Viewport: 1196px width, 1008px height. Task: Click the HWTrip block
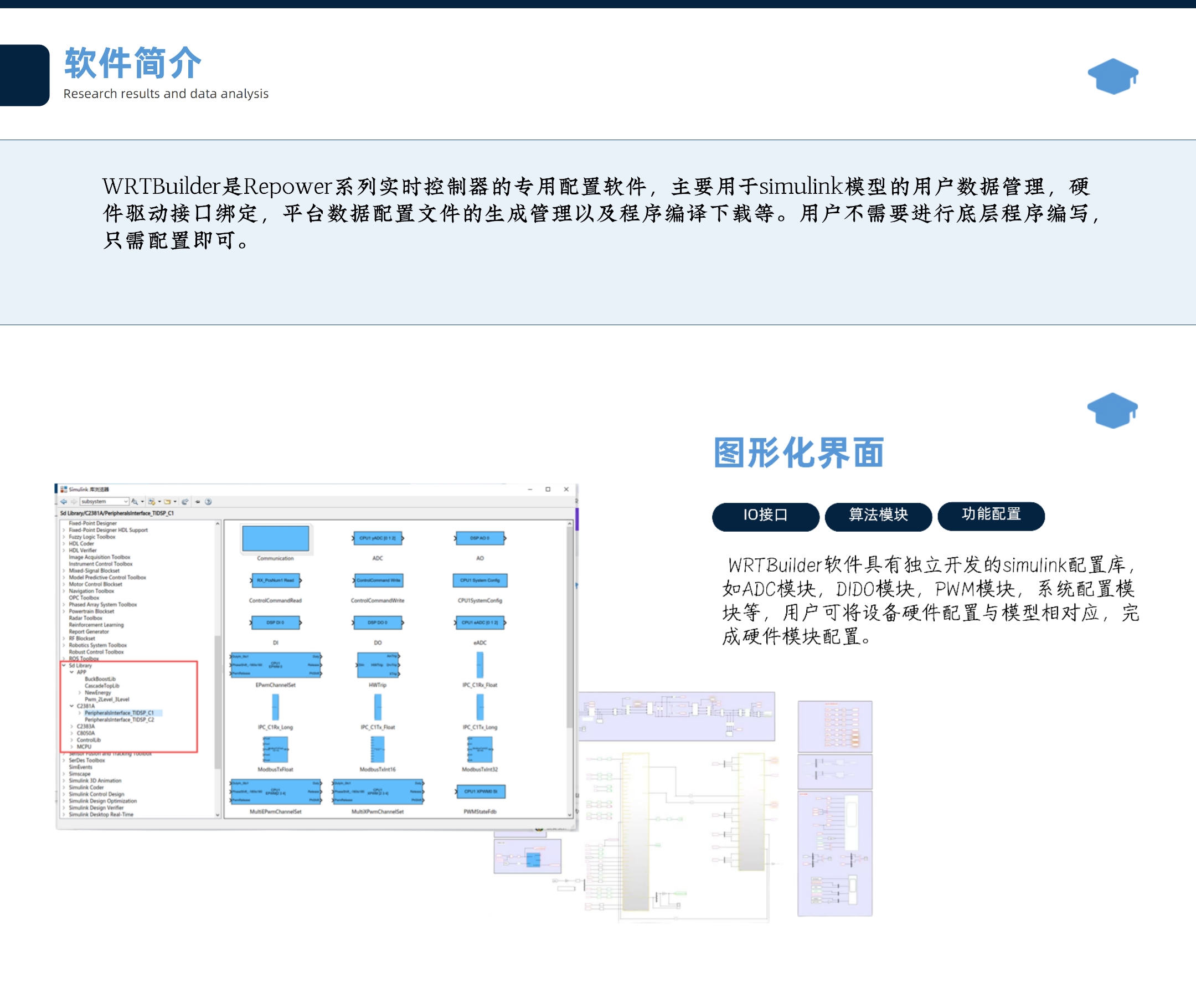pyautogui.click(x=378, y=665)
